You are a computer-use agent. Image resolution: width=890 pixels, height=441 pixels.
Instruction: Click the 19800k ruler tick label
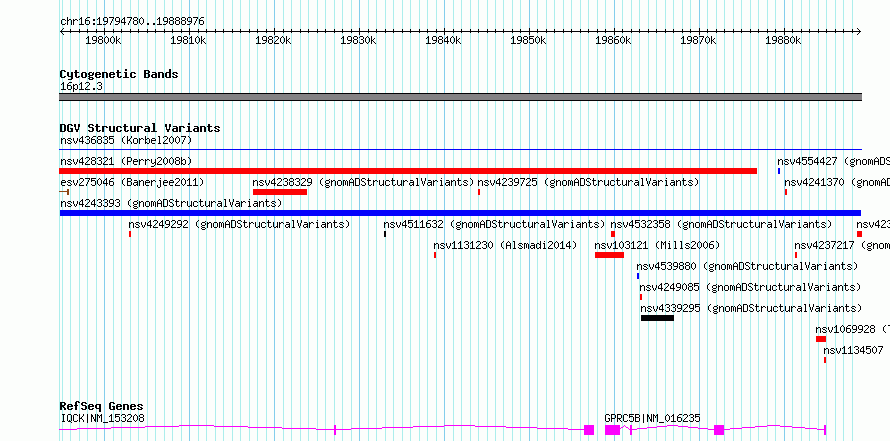[103, 41]
